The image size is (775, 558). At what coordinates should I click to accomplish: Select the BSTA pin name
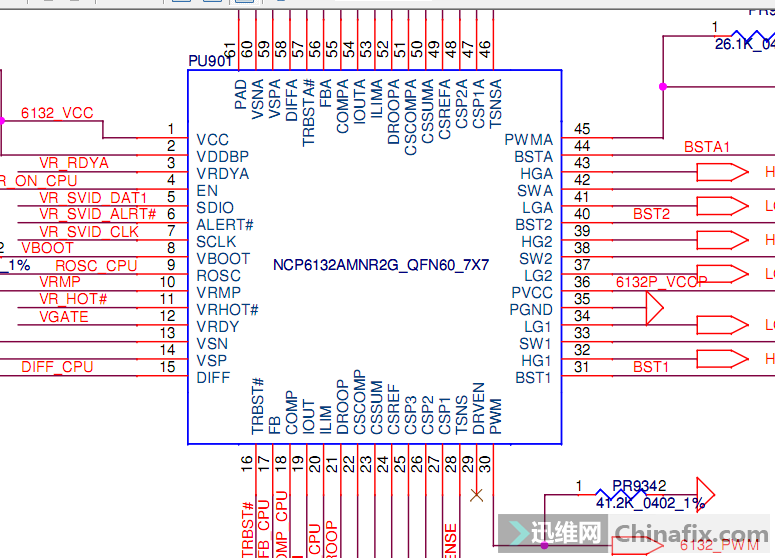tap(534, 157)
